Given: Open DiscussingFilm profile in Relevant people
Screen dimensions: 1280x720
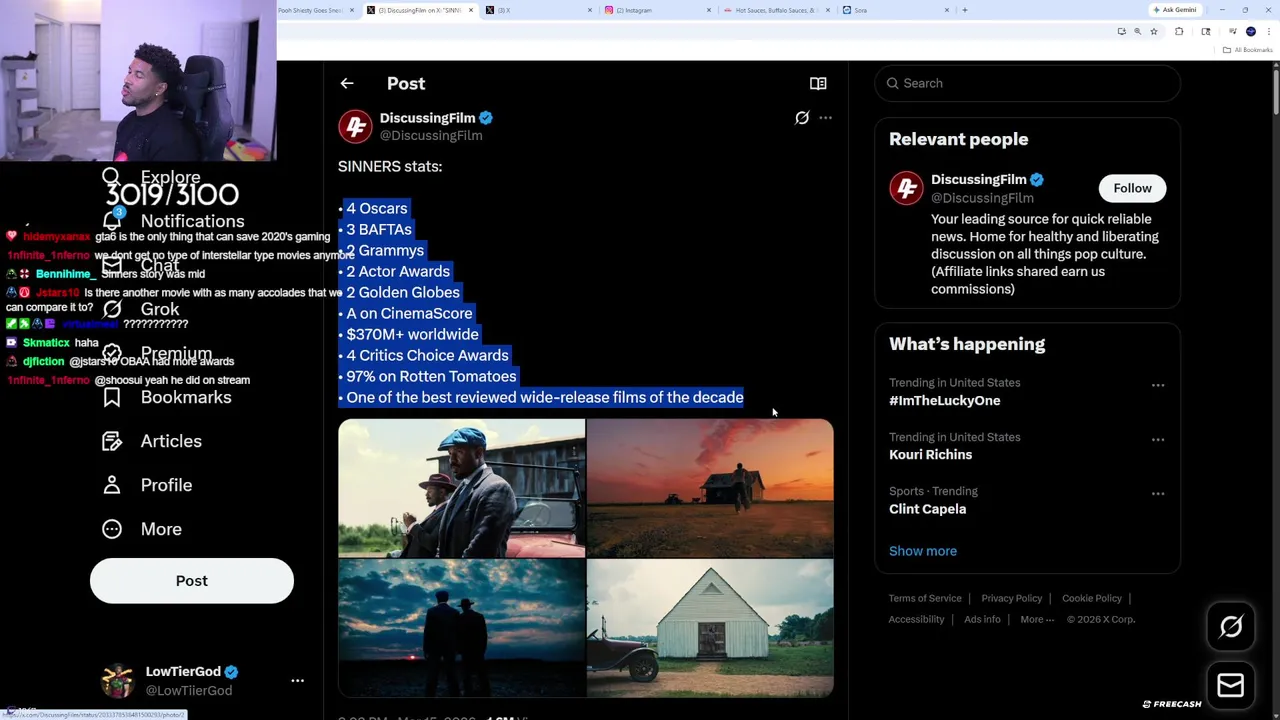Looking at the screenshot, I should point(978,180).
